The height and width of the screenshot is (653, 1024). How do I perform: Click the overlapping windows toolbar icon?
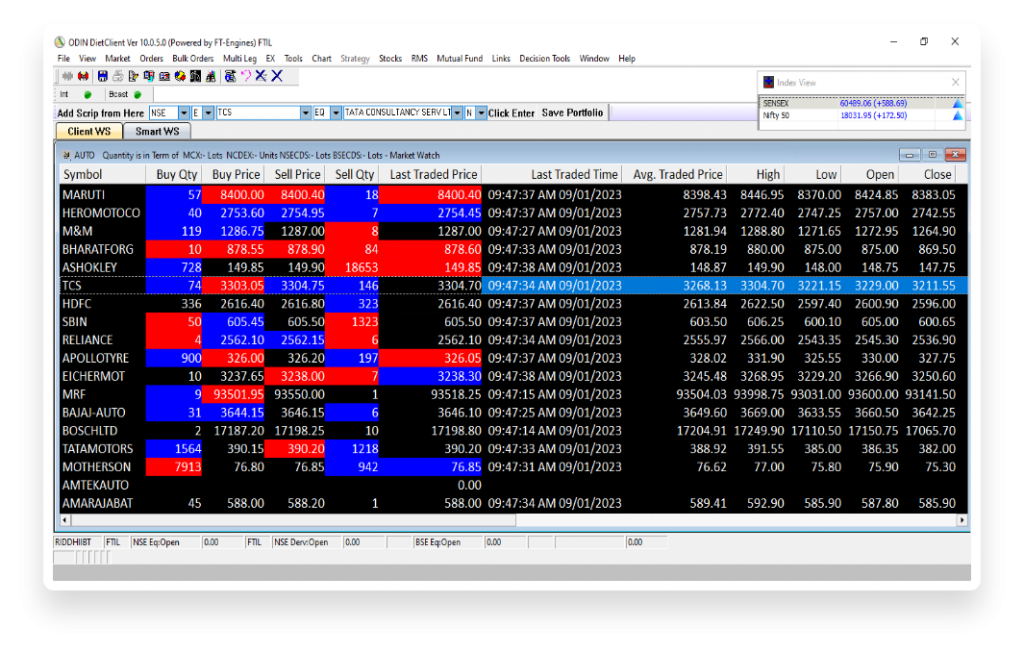[149, 76]
